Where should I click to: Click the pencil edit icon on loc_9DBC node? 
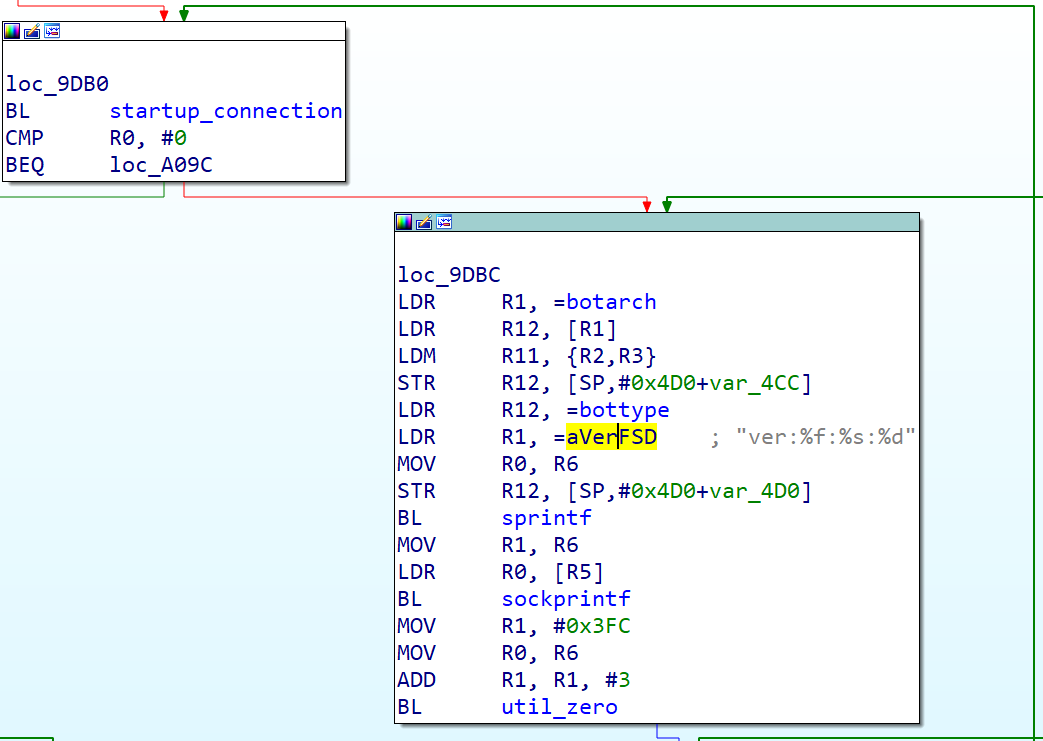point(424,222)
